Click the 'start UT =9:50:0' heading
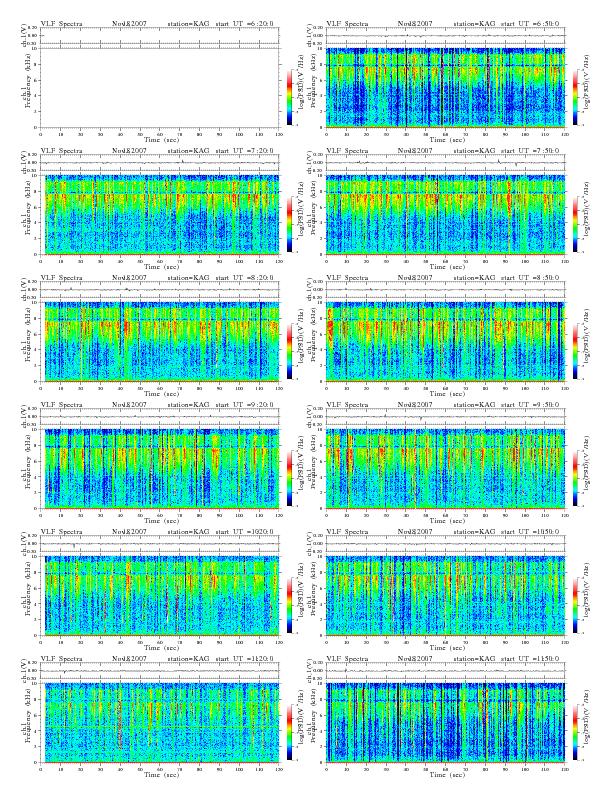The width and height of the screenshot is (612, 792). (x=530, y=405)
